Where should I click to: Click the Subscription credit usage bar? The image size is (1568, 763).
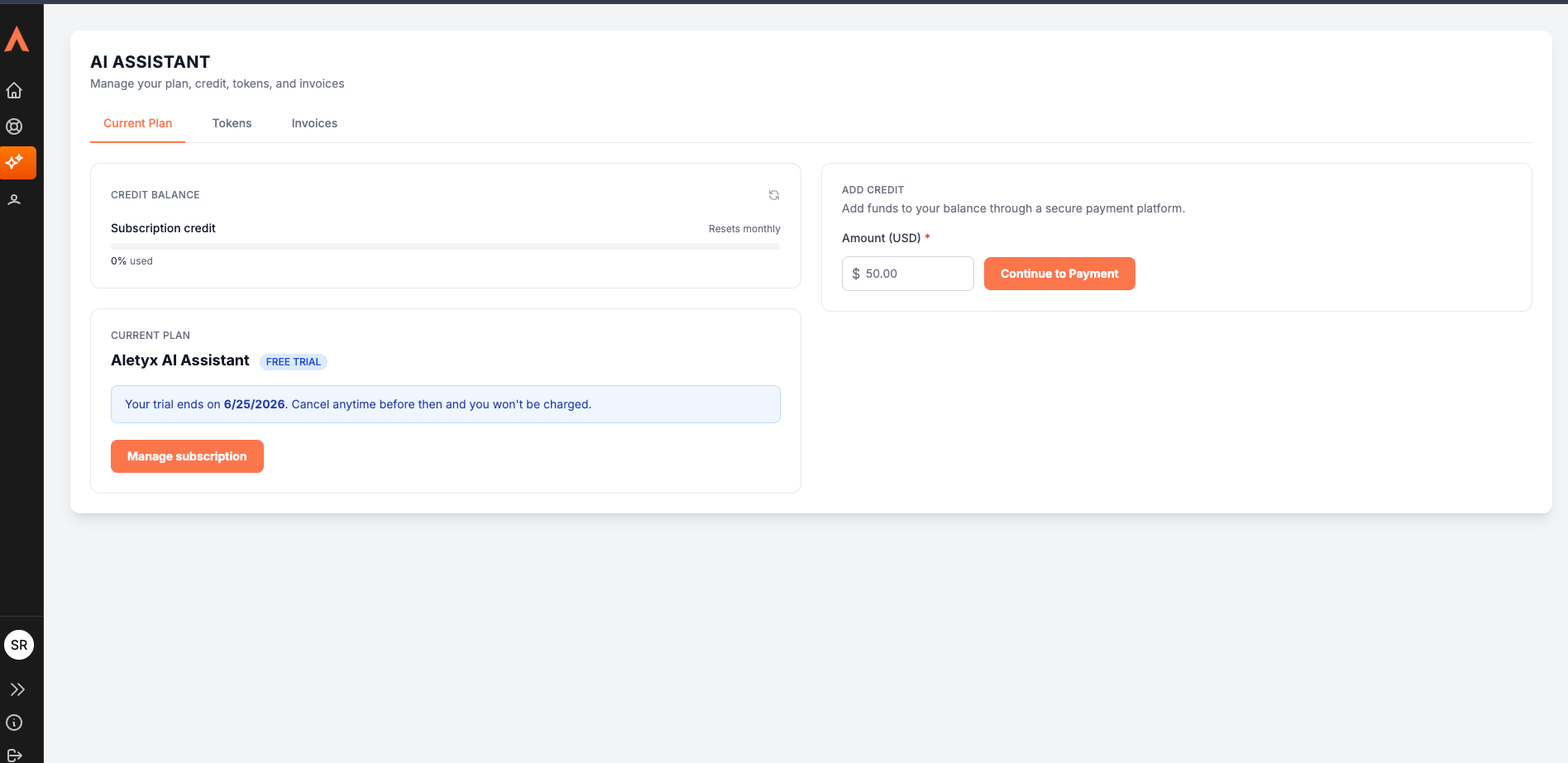click(x=446, y=246)
